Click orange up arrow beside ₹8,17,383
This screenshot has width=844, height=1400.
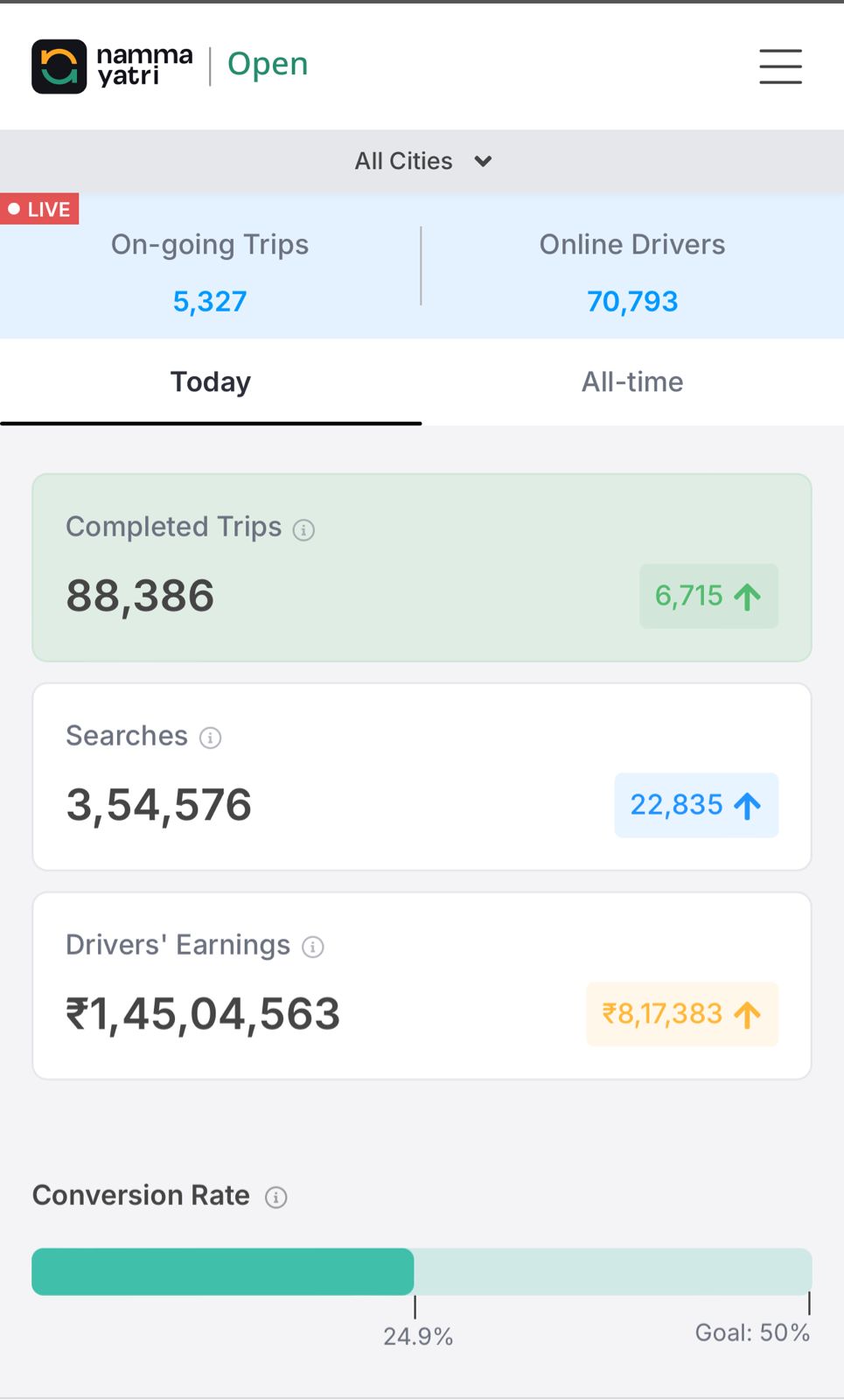pyautogui.click(x=748, y=1015)
